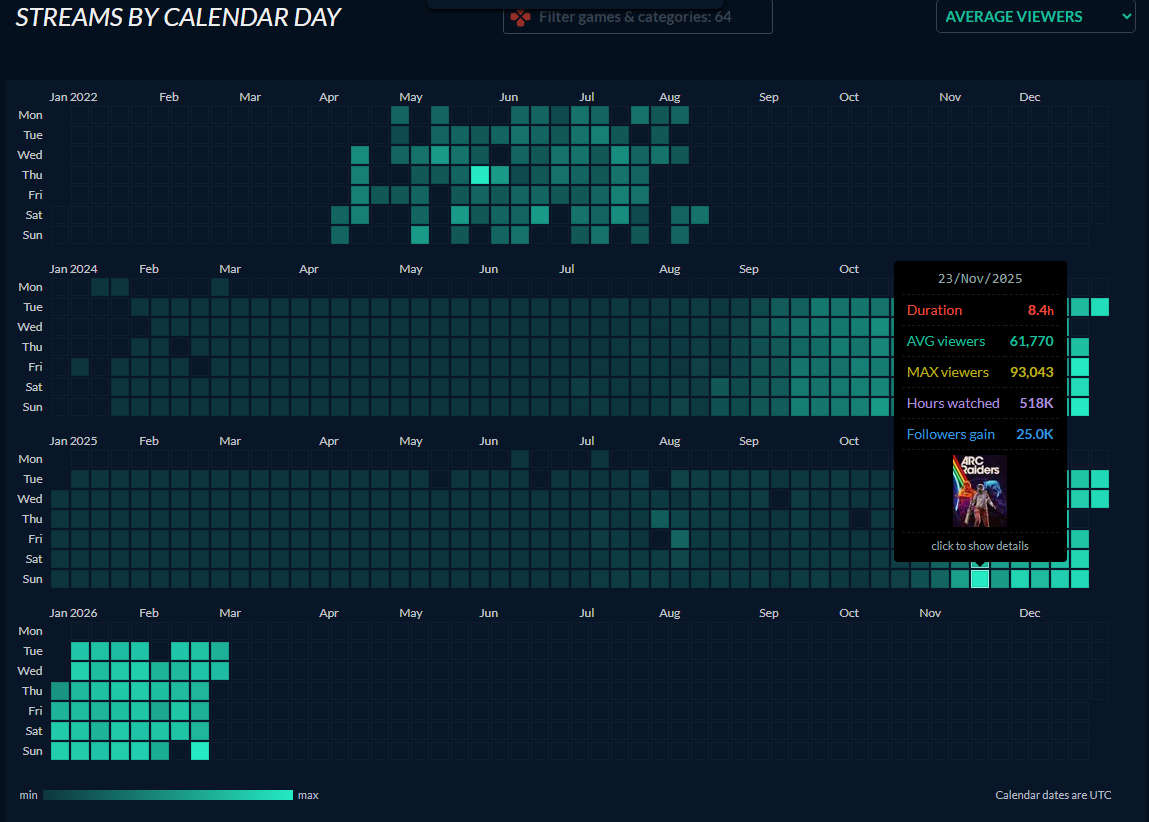Viewport: 1149px width, 822px height.
Task: Click the 'max' legend label
Action: click(309, 796)
